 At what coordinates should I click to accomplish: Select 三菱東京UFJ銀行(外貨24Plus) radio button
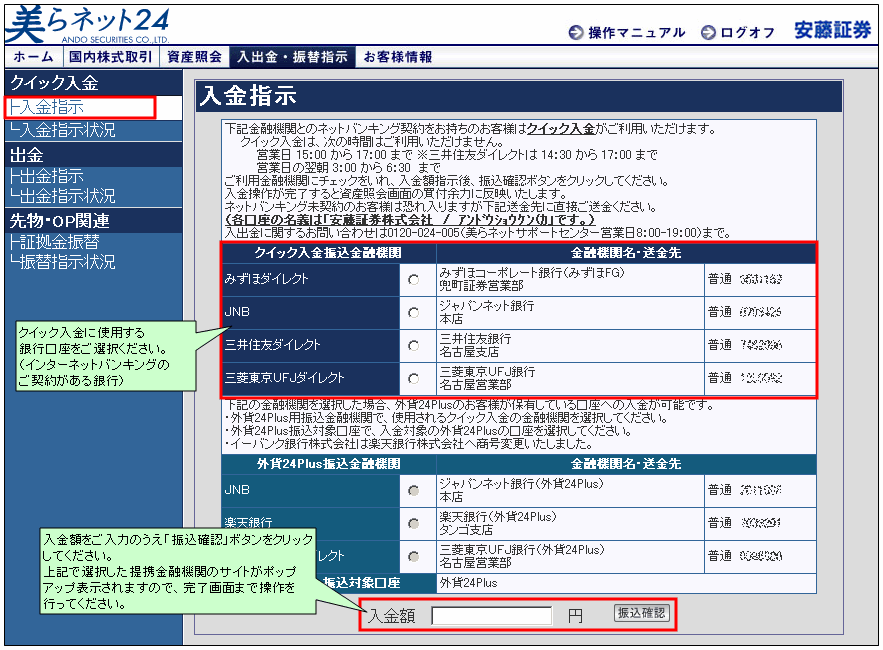pyautogui.click(x=414, y=556)
